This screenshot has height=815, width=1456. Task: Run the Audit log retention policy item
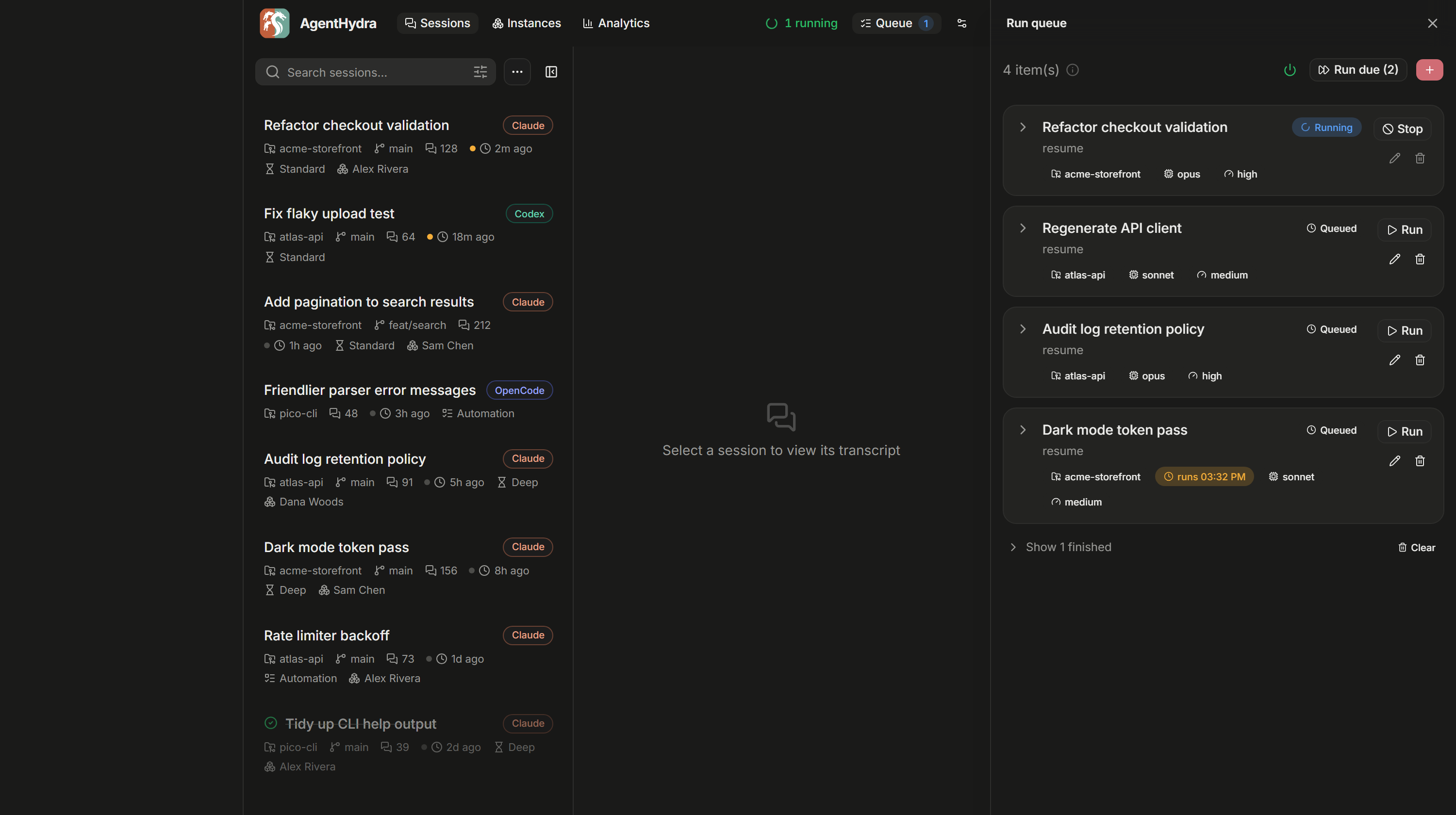coord(1404,330)
